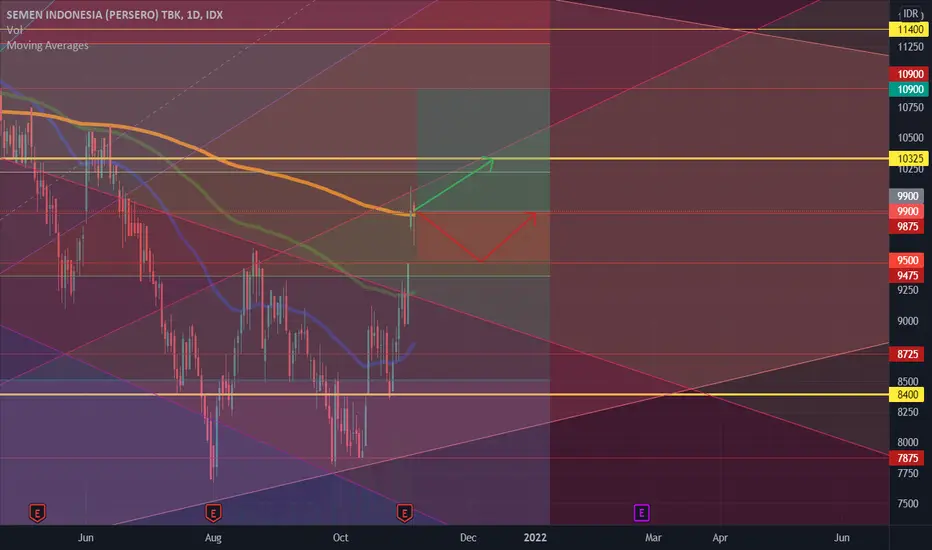The image size is (932, 550).
Task: Click the red 10900 price label
Action: (x=910, y=74)
